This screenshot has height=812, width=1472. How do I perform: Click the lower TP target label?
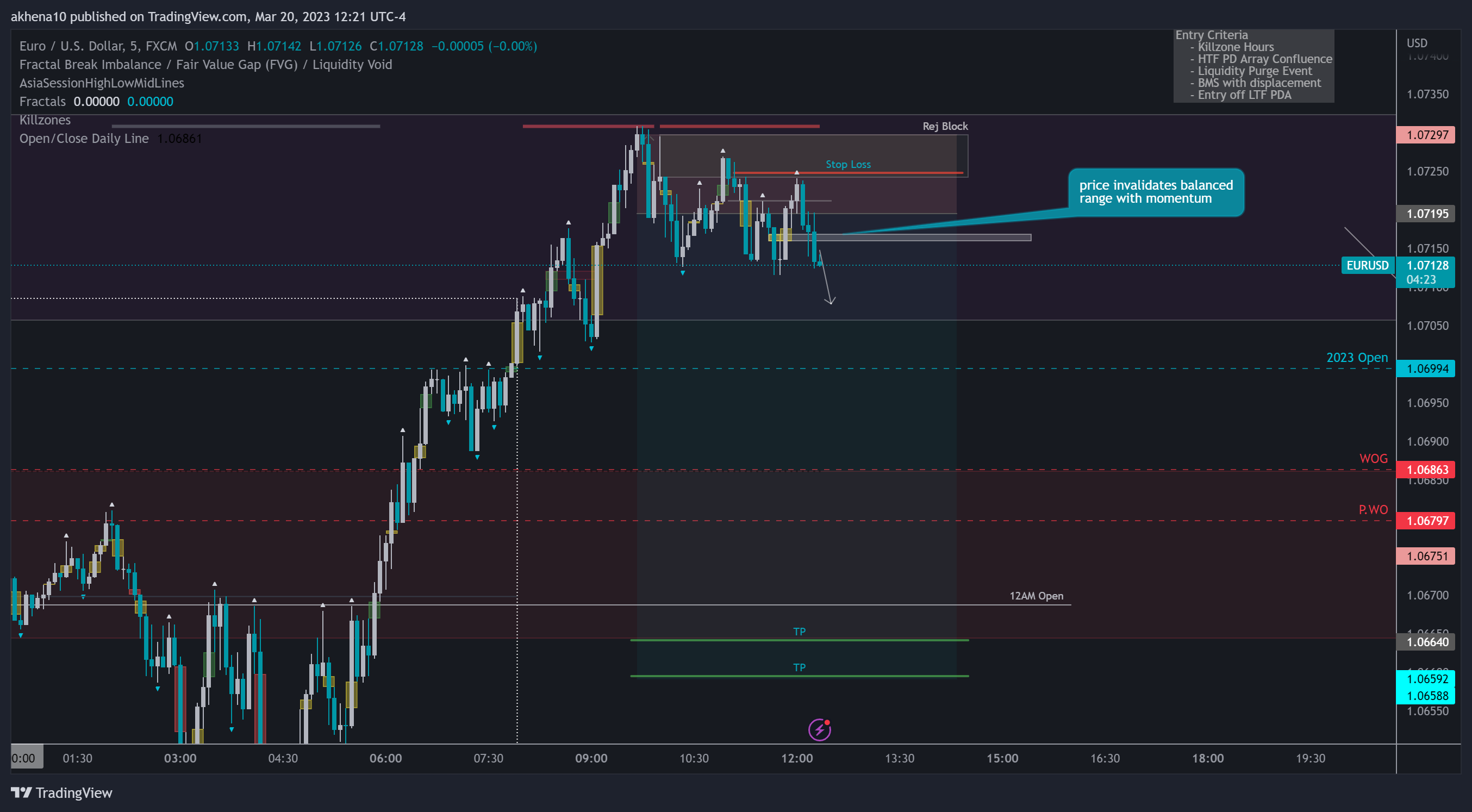point(799,667)
